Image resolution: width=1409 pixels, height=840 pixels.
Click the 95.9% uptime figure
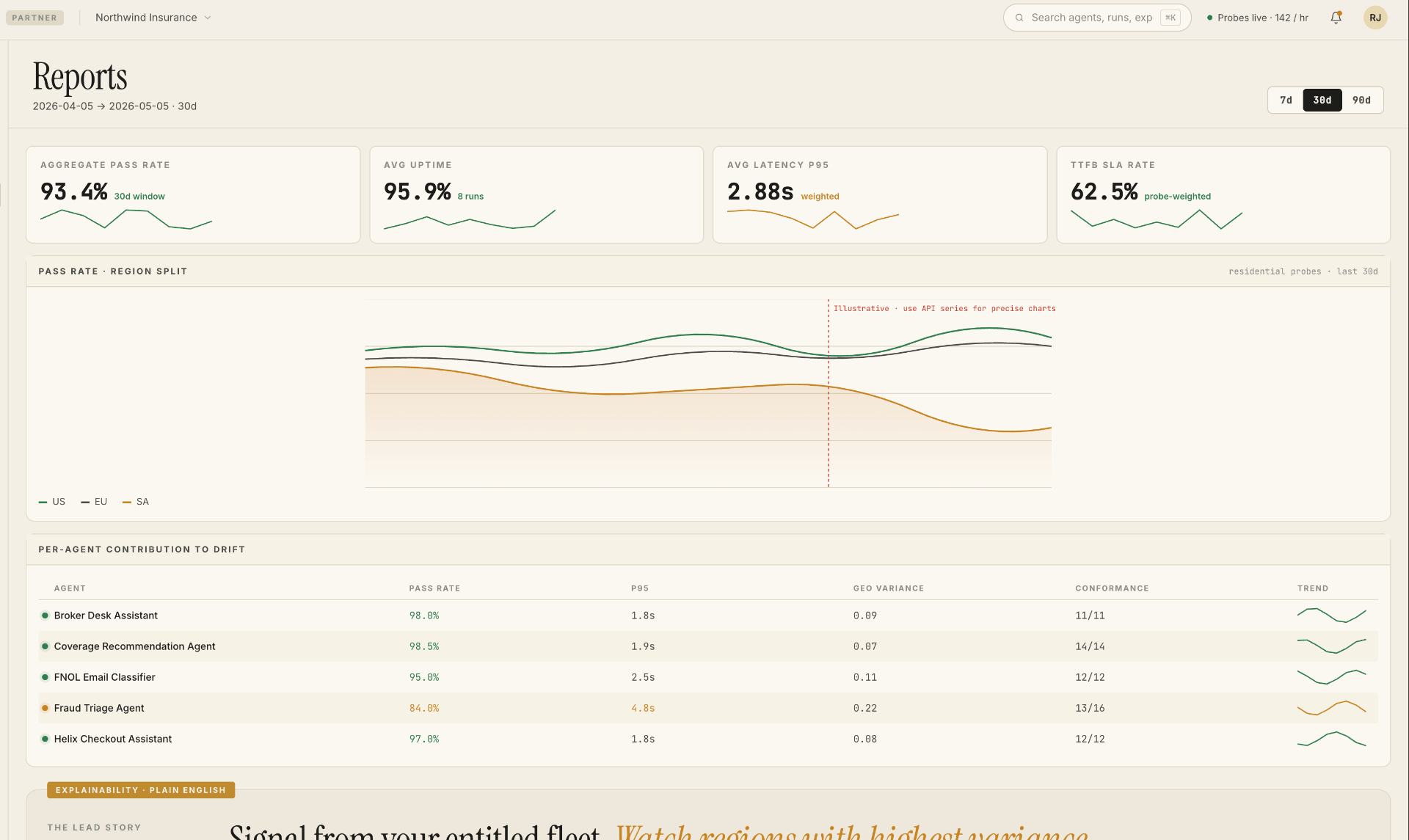(418, 191)
